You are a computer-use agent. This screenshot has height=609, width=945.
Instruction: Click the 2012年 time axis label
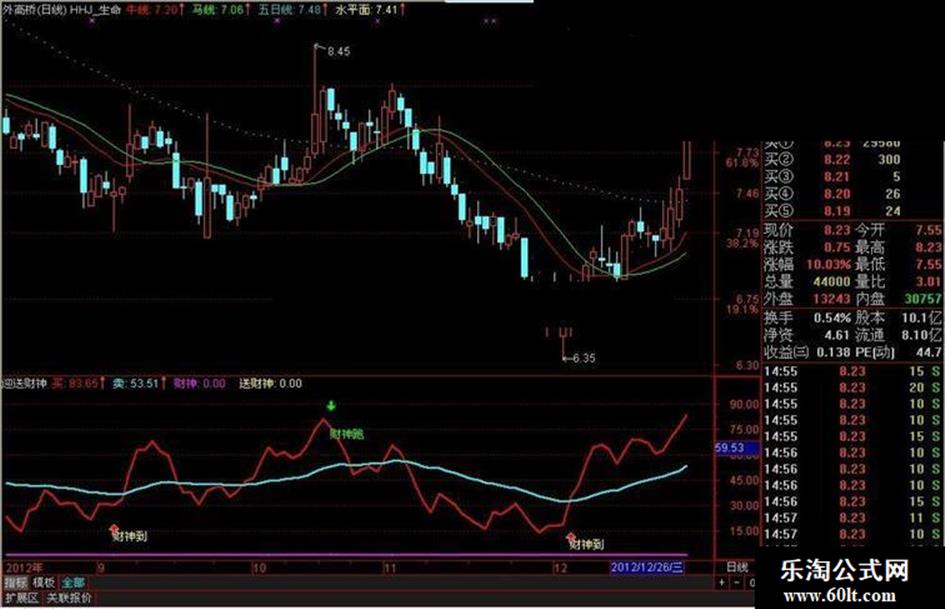click(24, 567)
